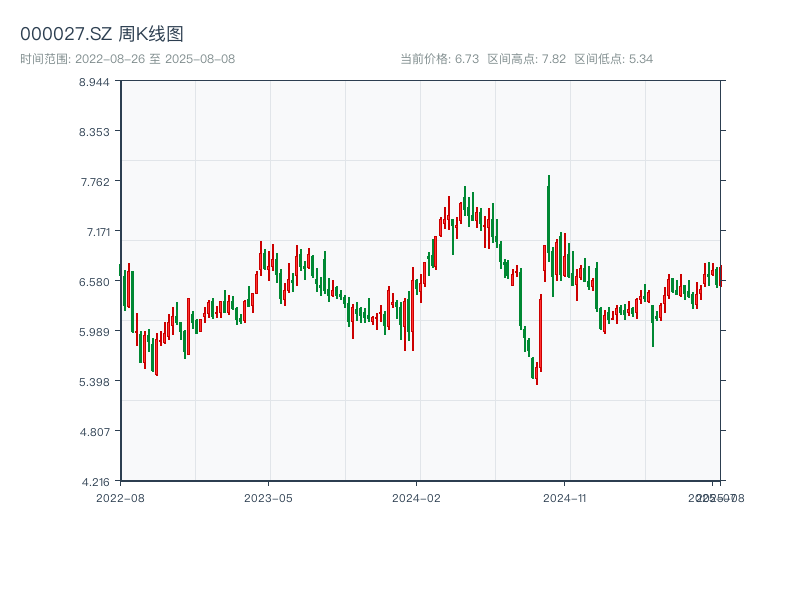The width and height of the screenshot is (800, 600).
Task: Click the 区间高点 7.82 label
Action: click(527, 59)
